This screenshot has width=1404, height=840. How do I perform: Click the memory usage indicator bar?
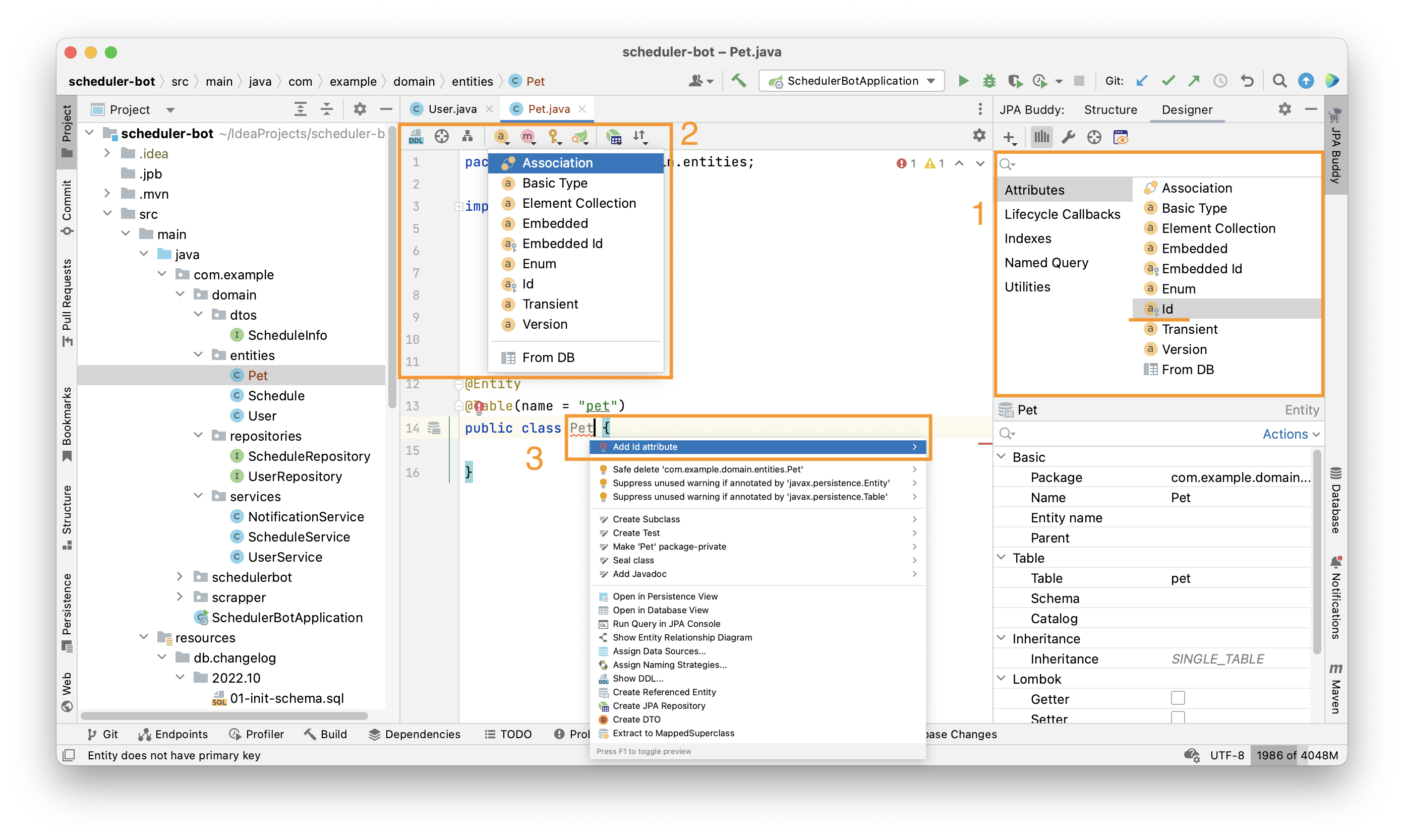(1297, 755)
